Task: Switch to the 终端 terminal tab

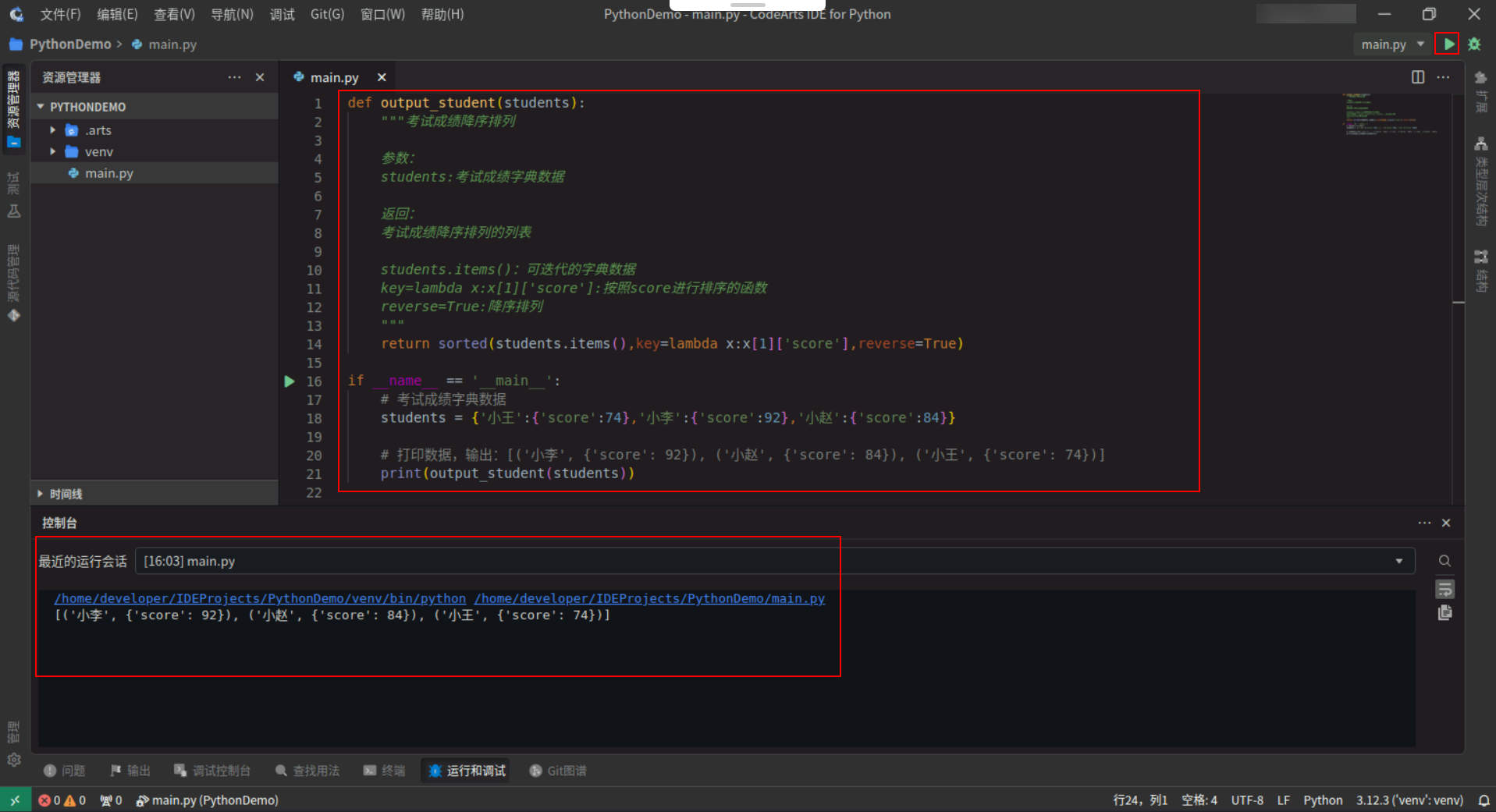Action: (384, 771)
